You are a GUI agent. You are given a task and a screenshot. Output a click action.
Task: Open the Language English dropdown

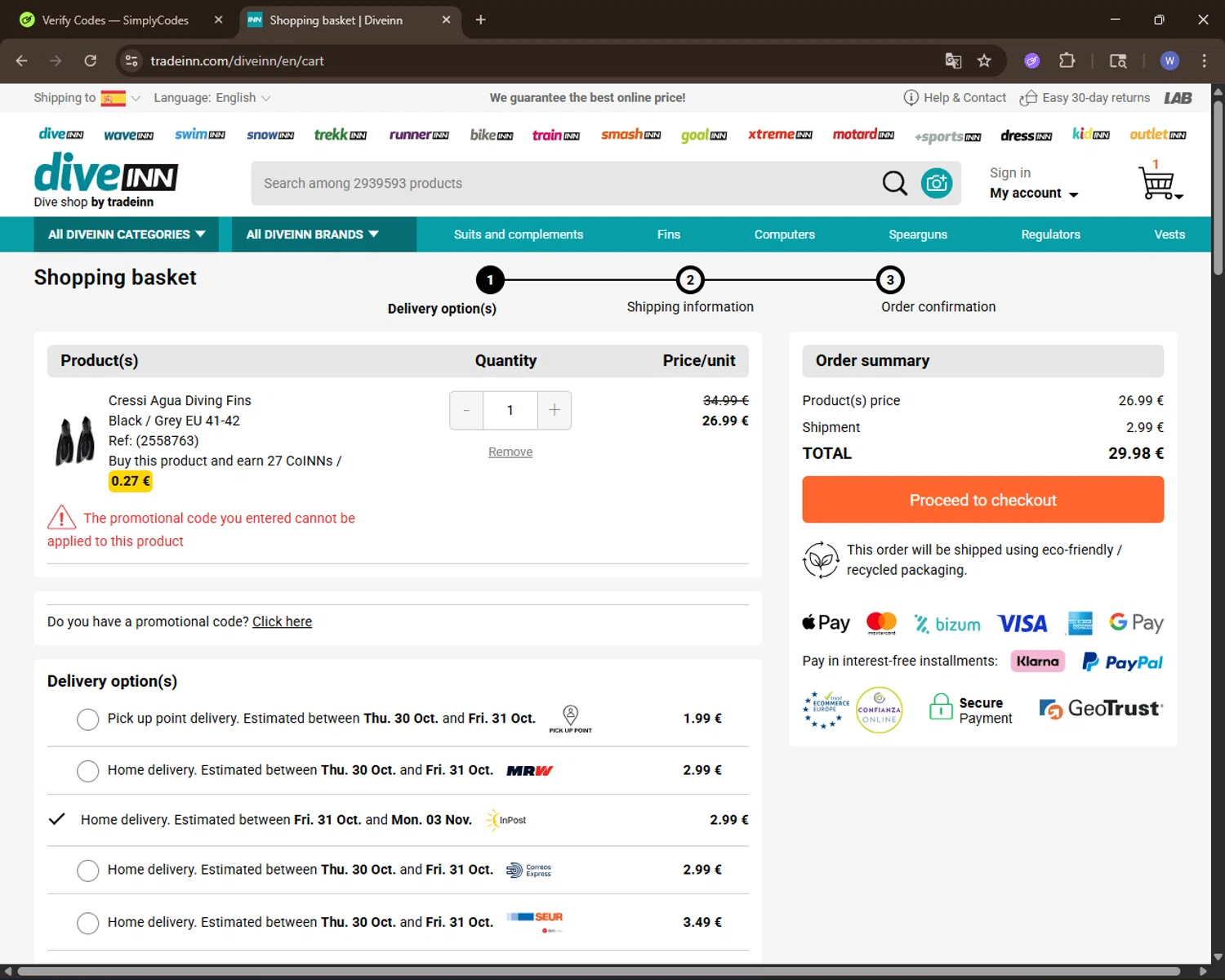[x=212, y=98]
